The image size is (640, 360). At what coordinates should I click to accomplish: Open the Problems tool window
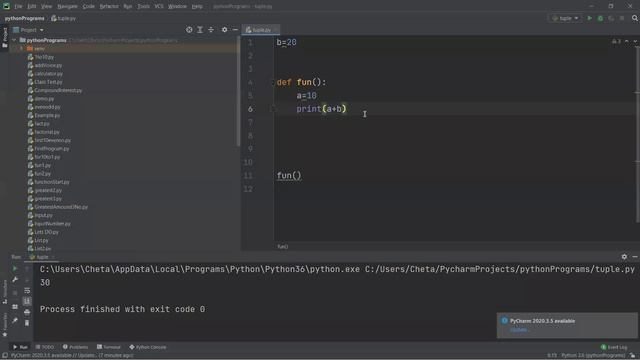pos(76,347)
